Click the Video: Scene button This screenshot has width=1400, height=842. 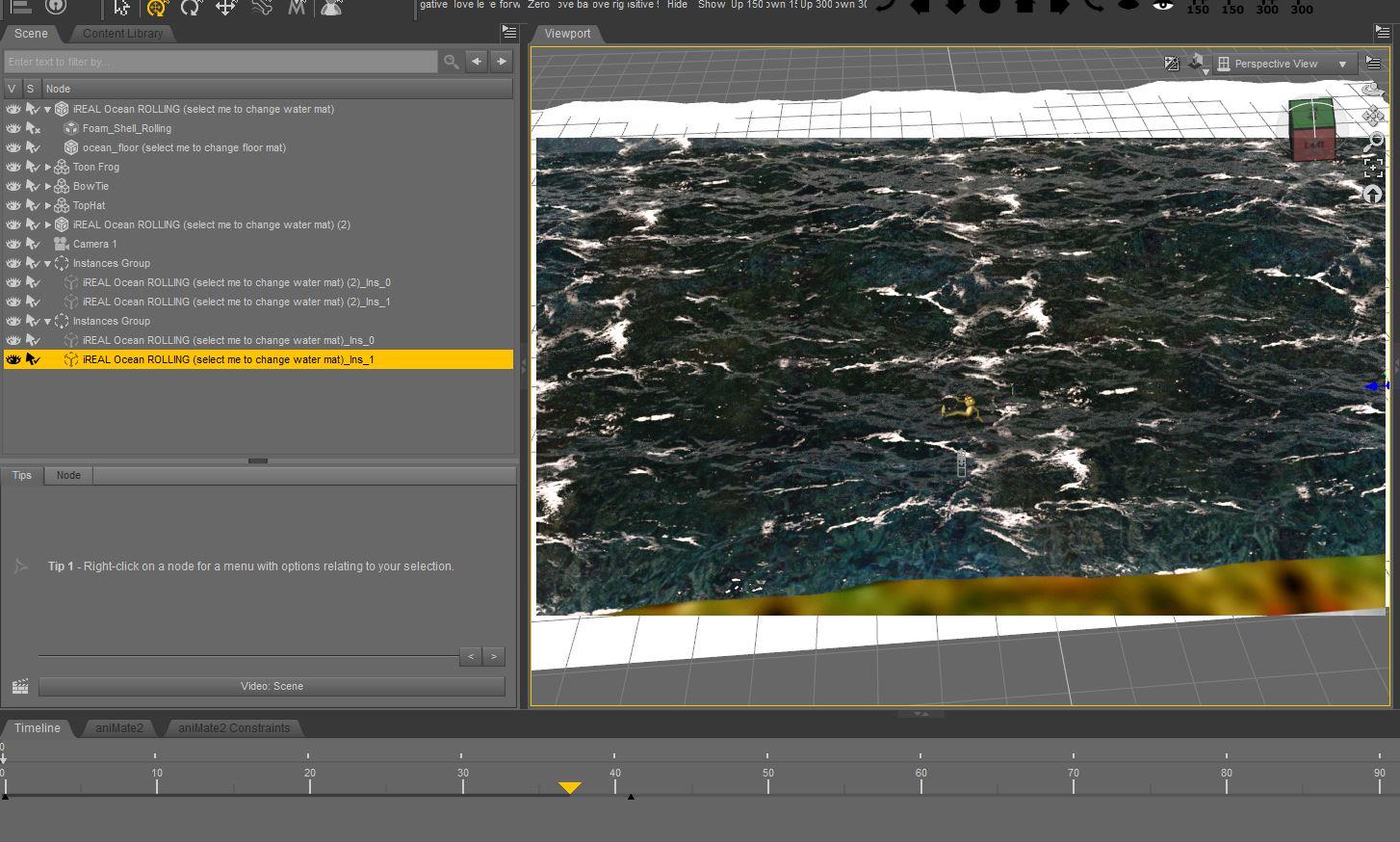[x=272, y=686]
